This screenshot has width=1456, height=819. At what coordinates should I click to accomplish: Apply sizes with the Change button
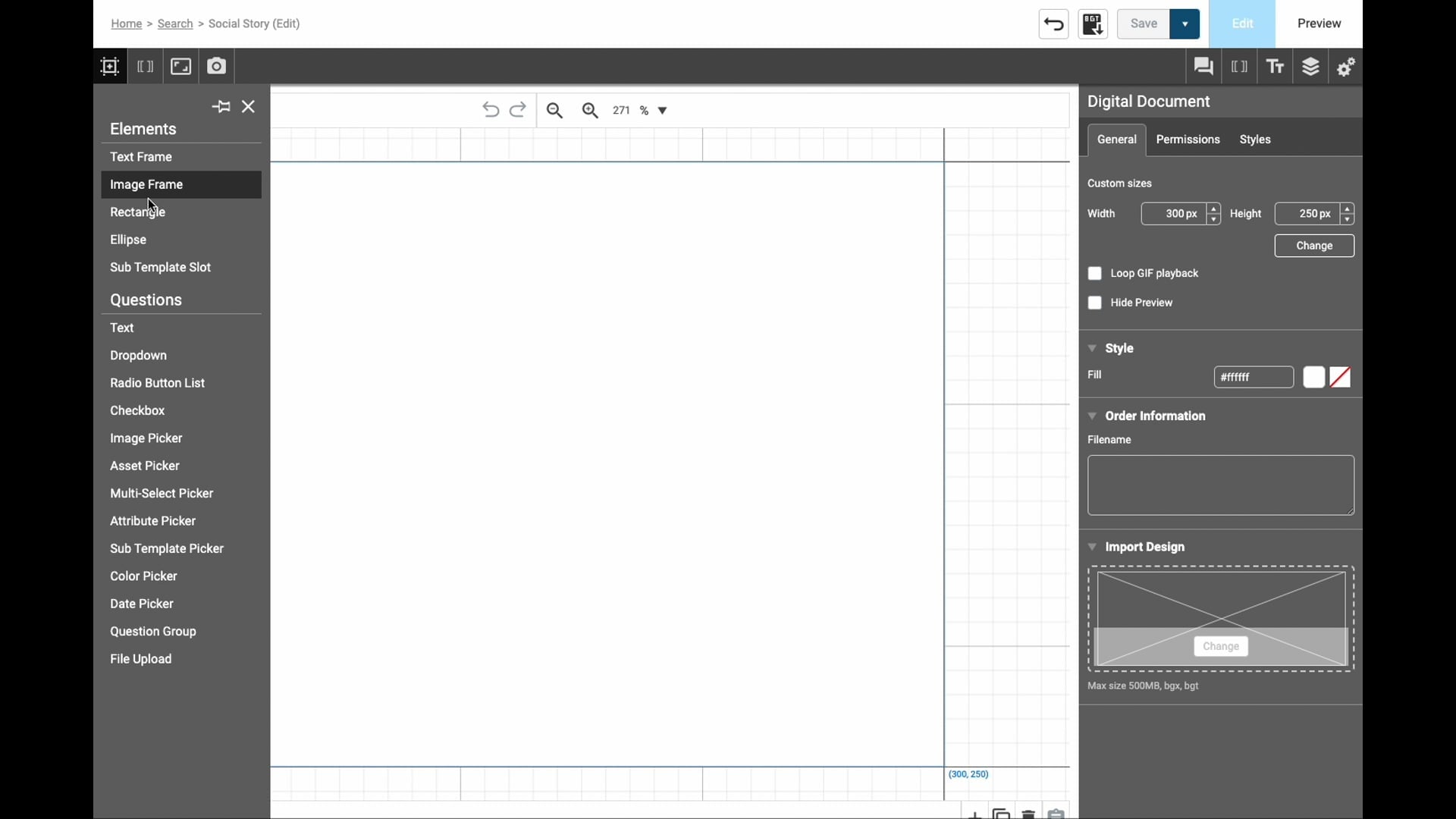click(x=1315, y=246)
